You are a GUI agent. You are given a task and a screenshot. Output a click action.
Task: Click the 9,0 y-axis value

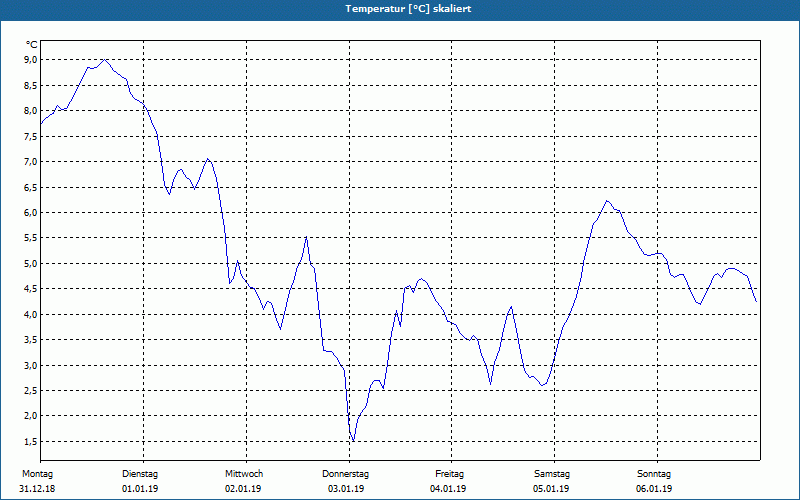[31, 60]
